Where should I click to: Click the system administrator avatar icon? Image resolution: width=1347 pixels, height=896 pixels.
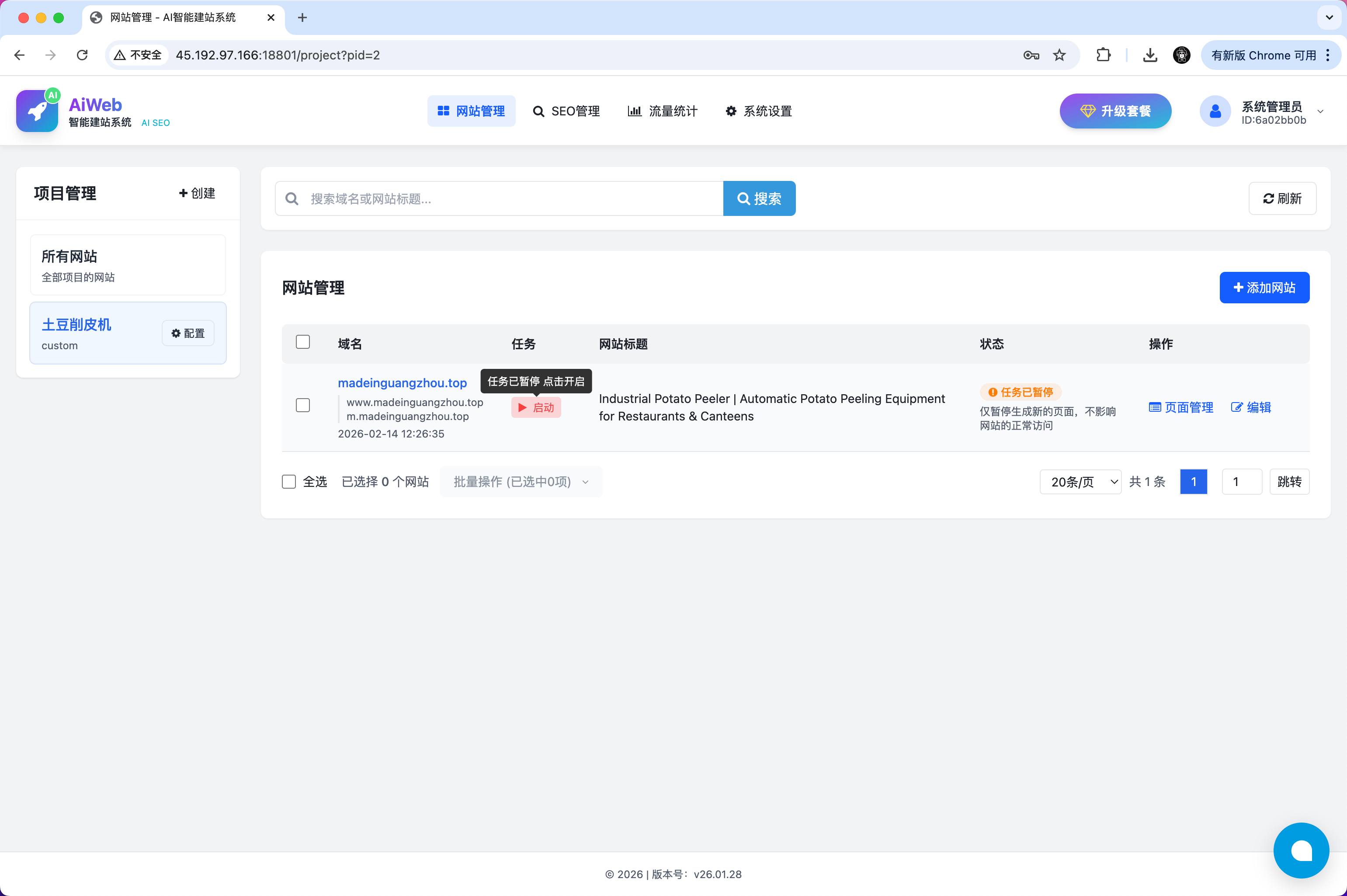pyautogui.click(x=1215, y=111)
